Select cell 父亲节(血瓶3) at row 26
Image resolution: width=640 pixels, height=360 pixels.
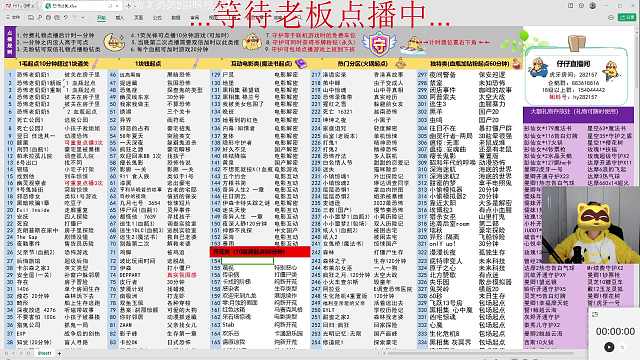pos(36,253)
